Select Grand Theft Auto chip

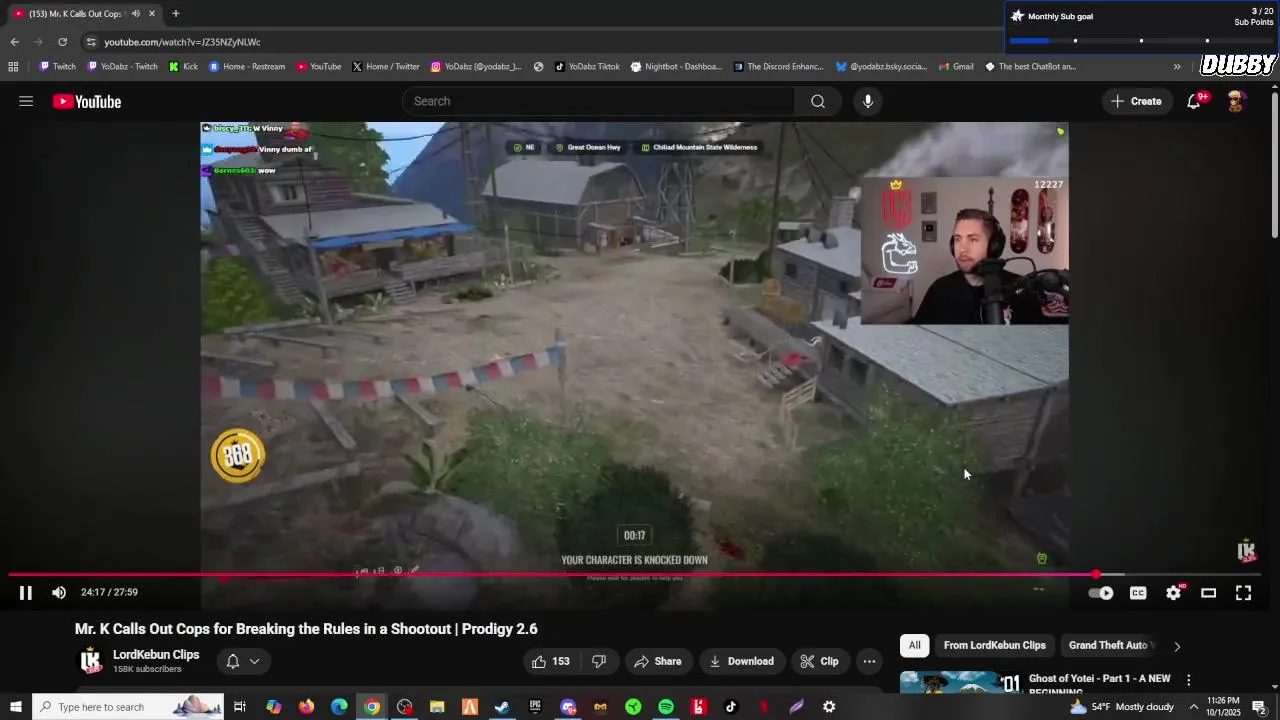pos(1109,645)
